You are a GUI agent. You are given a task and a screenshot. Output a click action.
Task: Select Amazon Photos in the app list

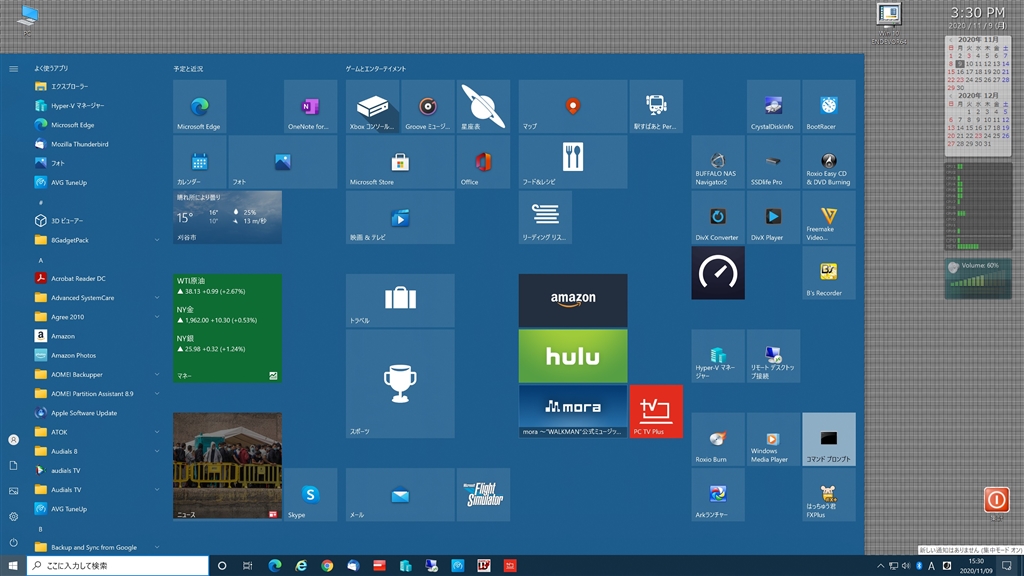coord(97,355)
